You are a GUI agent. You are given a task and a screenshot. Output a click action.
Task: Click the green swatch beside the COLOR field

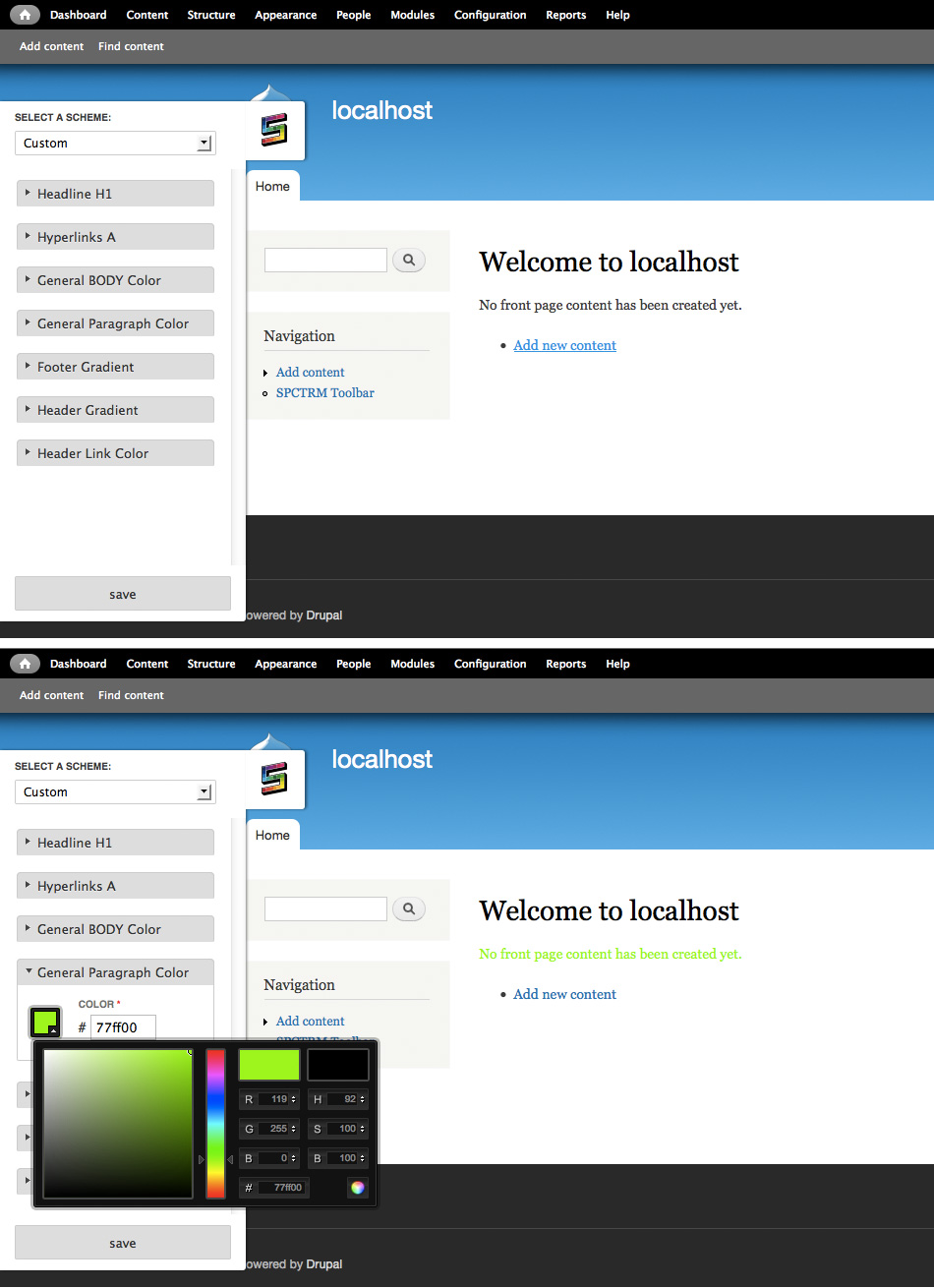tap(45, 1023)
